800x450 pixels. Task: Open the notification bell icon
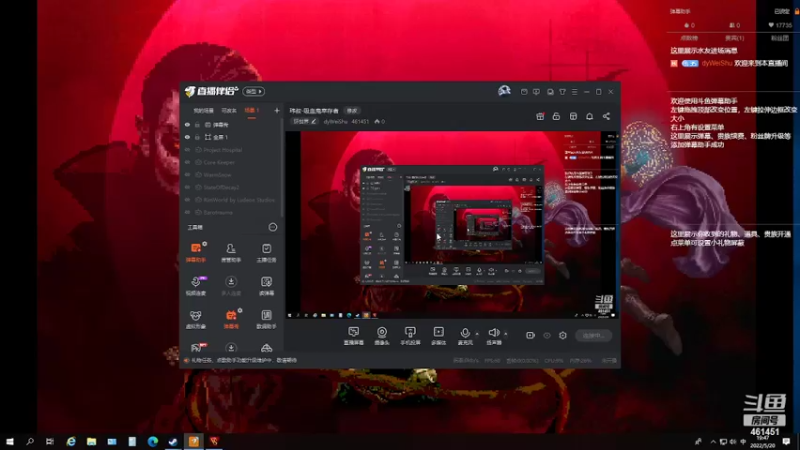(x=589, y=116)
